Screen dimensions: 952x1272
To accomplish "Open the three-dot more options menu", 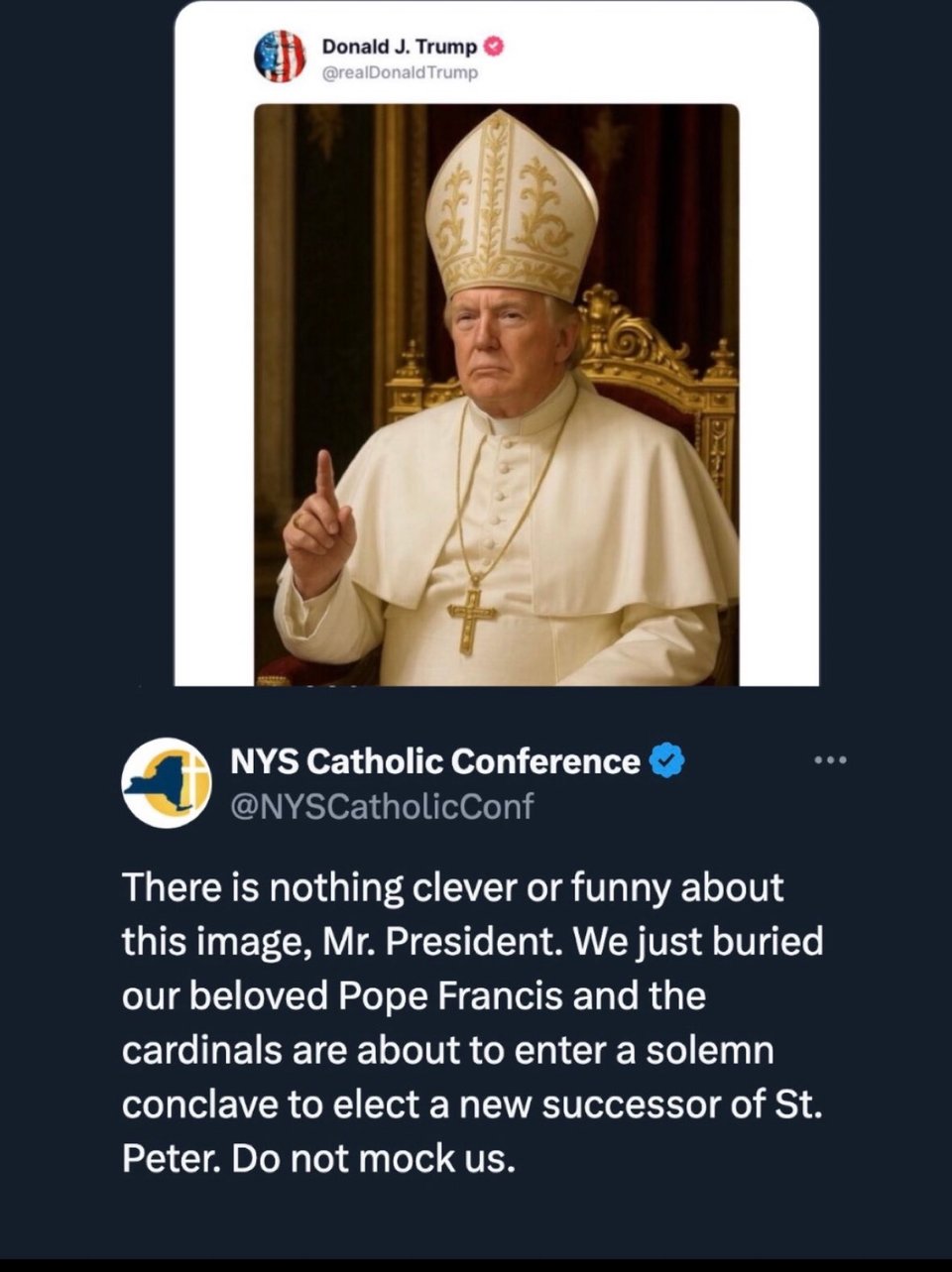I will tap(829, 760).
